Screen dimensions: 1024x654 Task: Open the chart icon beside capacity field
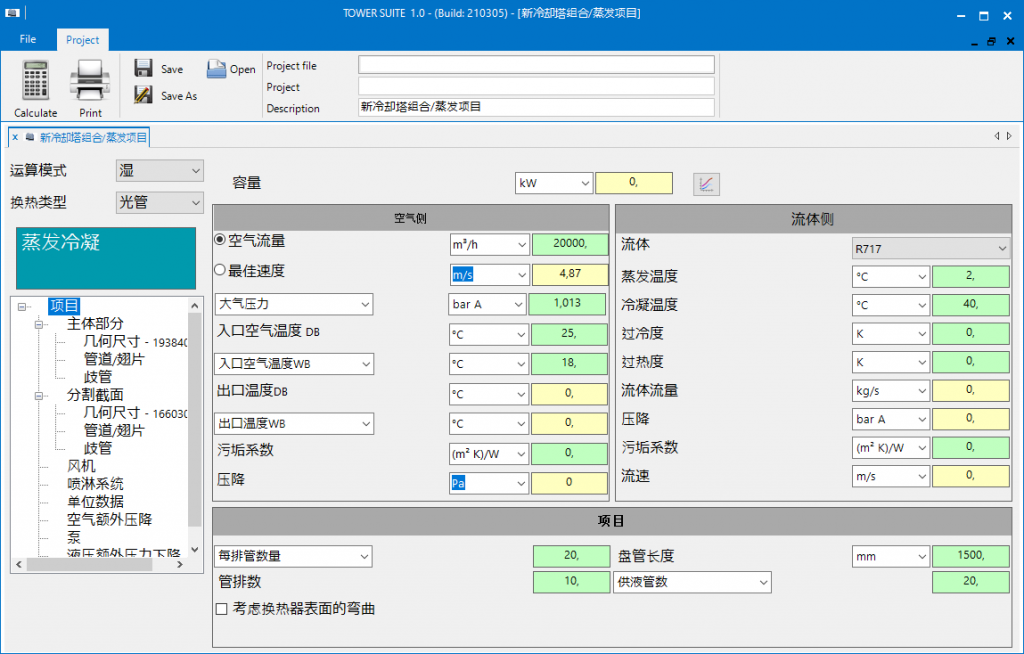(706, 184)
